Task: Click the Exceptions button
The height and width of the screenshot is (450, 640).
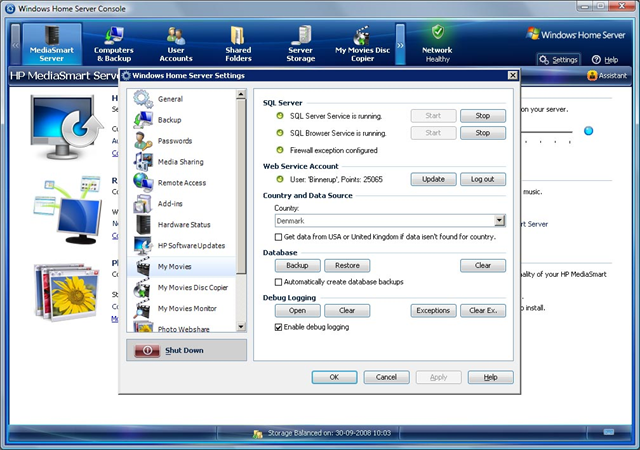Action: click(433, 311)
